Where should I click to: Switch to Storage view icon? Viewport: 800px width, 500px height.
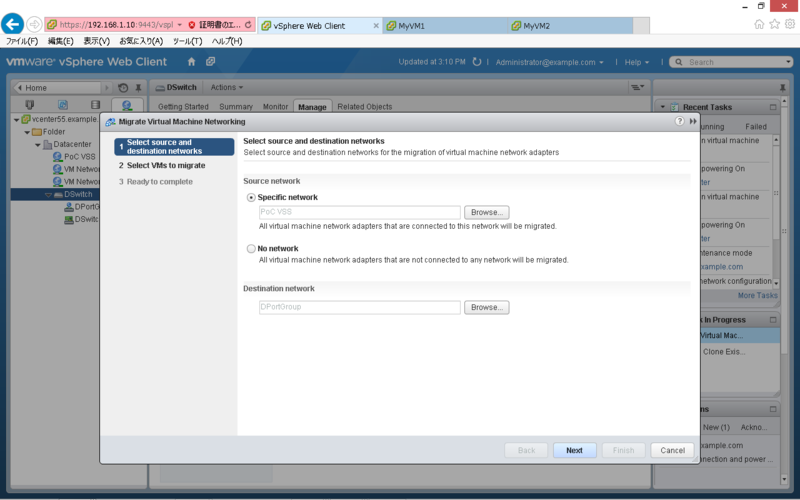(95, 105)
